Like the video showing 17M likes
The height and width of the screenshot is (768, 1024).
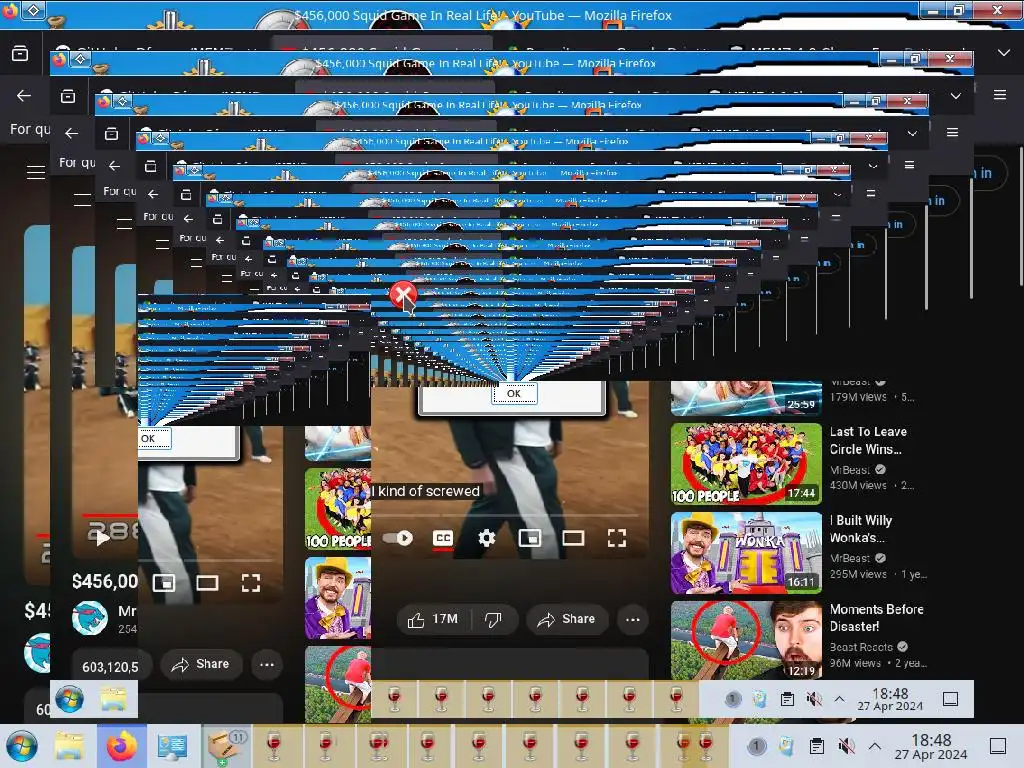pyautogui.click(x=433, y=619)
